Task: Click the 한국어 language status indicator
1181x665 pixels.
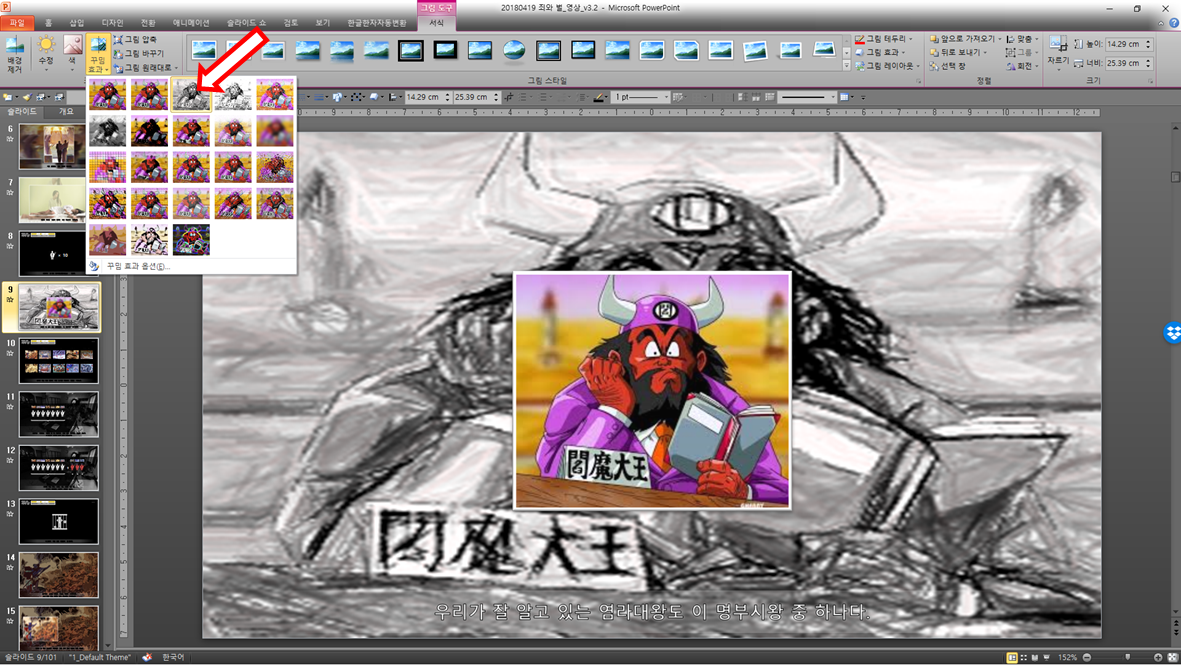Action: coord(173,657)
